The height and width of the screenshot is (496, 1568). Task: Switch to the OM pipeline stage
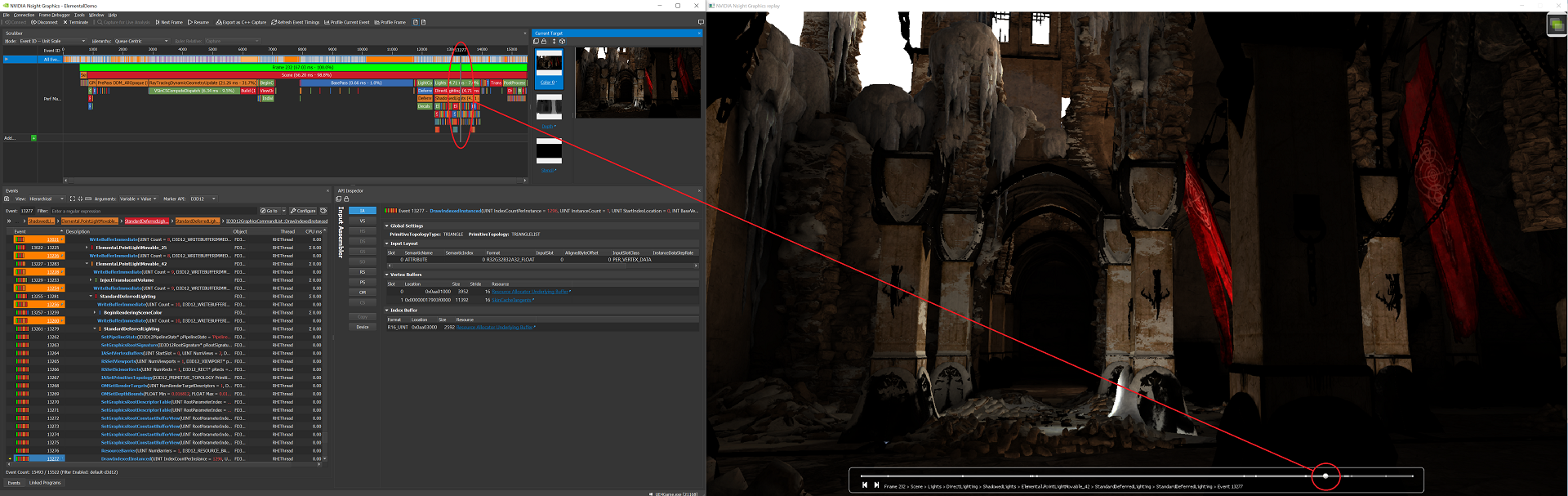click(x=363, y=293)
